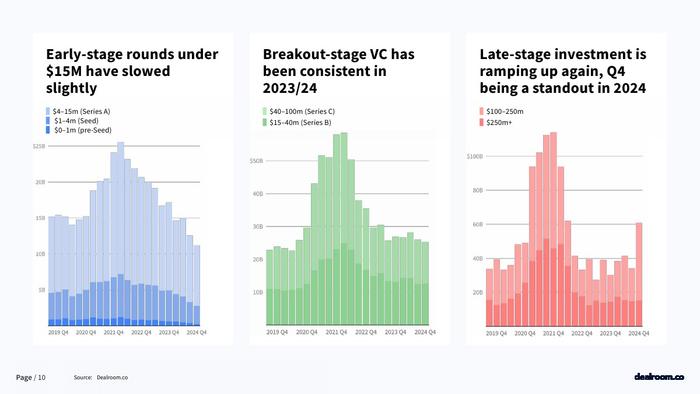The image size is (700, 394).
Task: Select the 'Early-stage rounds under $15M' title
Action: click(132, 71)
